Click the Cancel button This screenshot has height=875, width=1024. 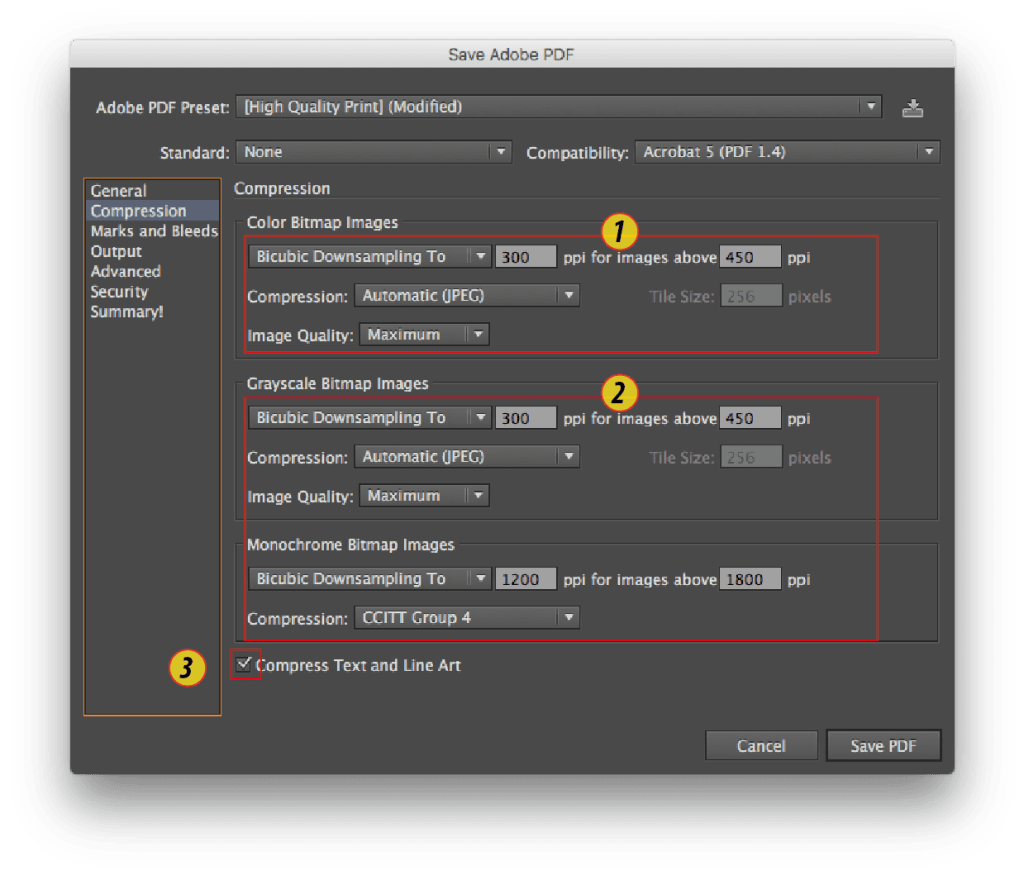click(x=761, y=744)
